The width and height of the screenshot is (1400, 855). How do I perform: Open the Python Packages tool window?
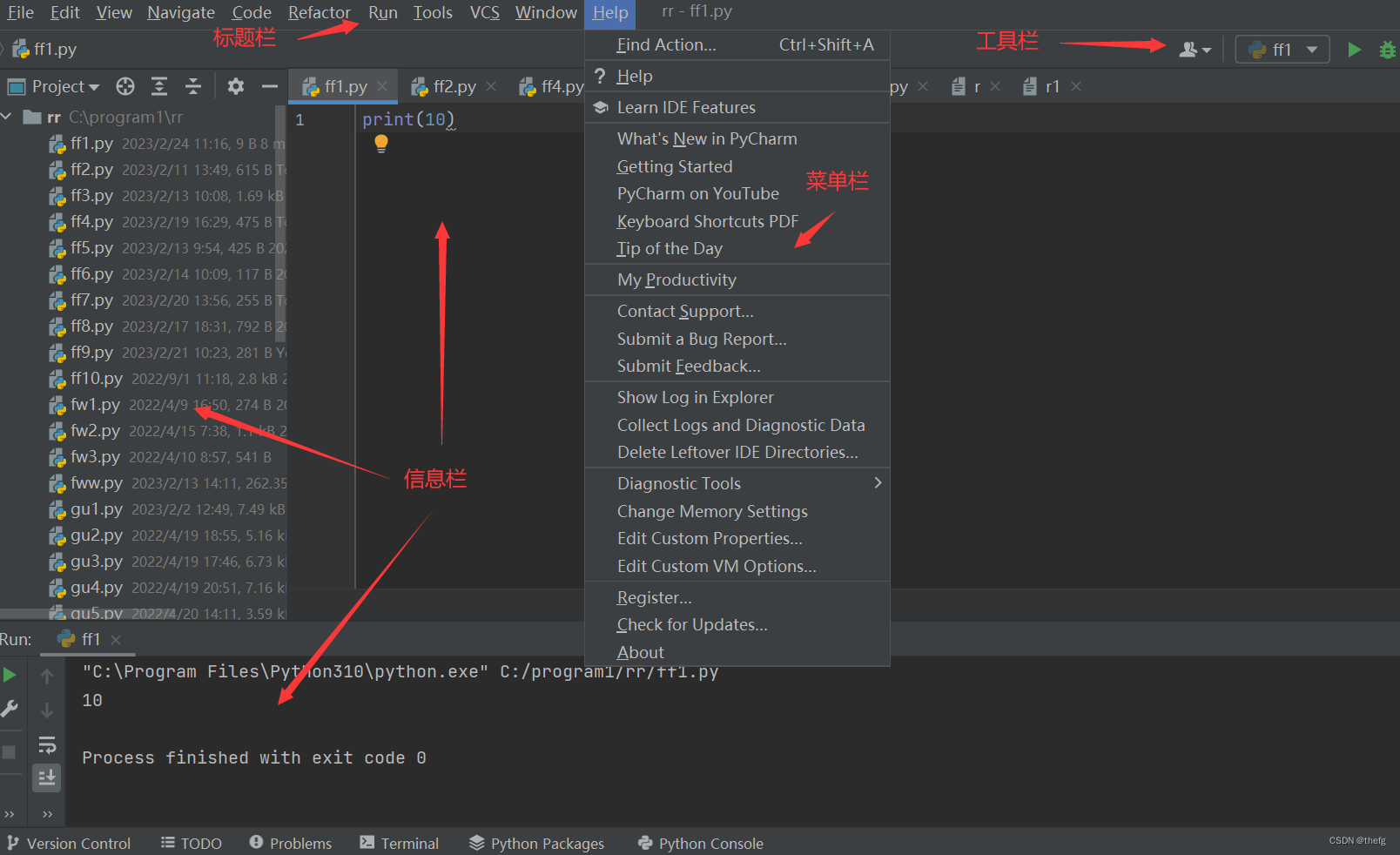[x=536, y=843]
